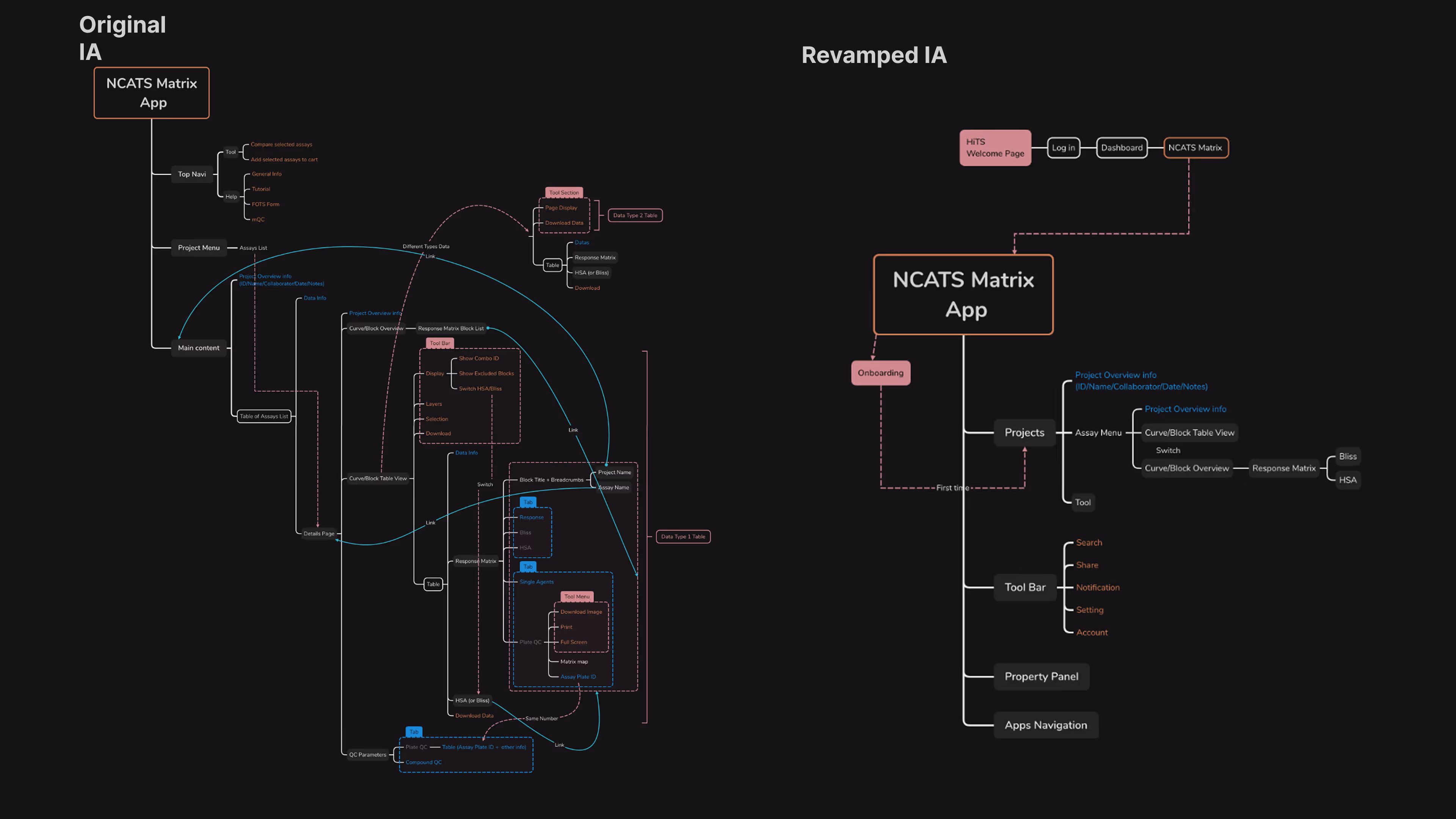Select the Property Panel node
1456x819 pixels.
[x=1041, y=676]
